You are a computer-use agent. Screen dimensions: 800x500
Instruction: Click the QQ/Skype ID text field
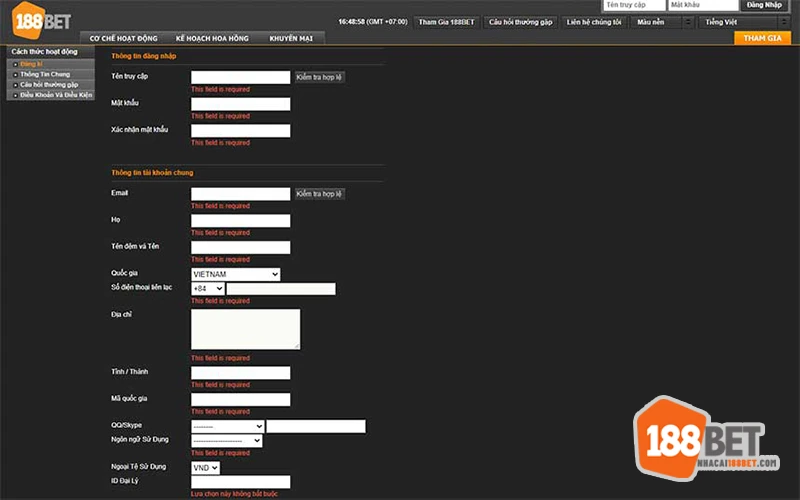coord(316,427)
